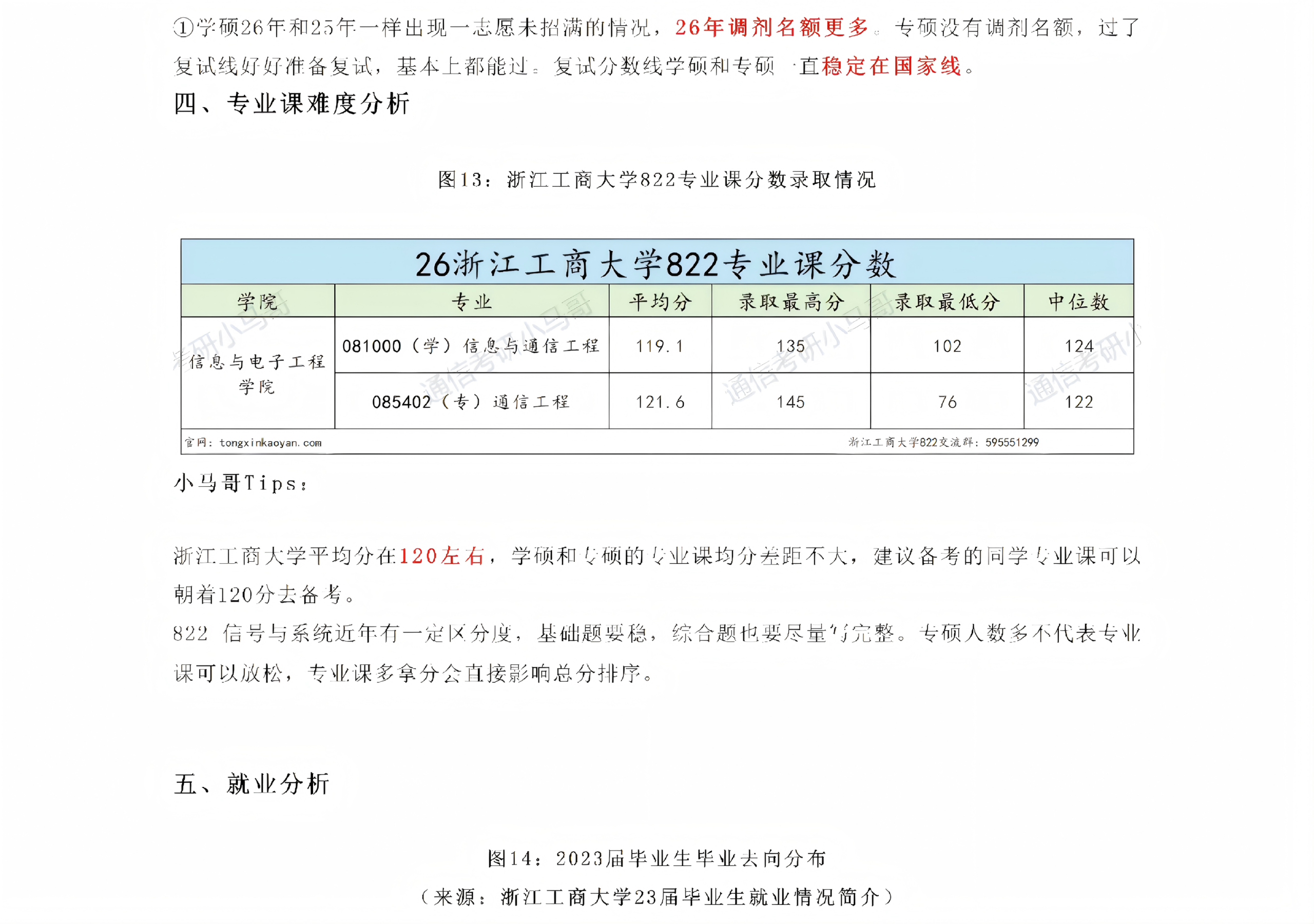Click the 信息与电子工程学院 cell
Viewport: 1314px width, 924px height.
click(258, 373)
